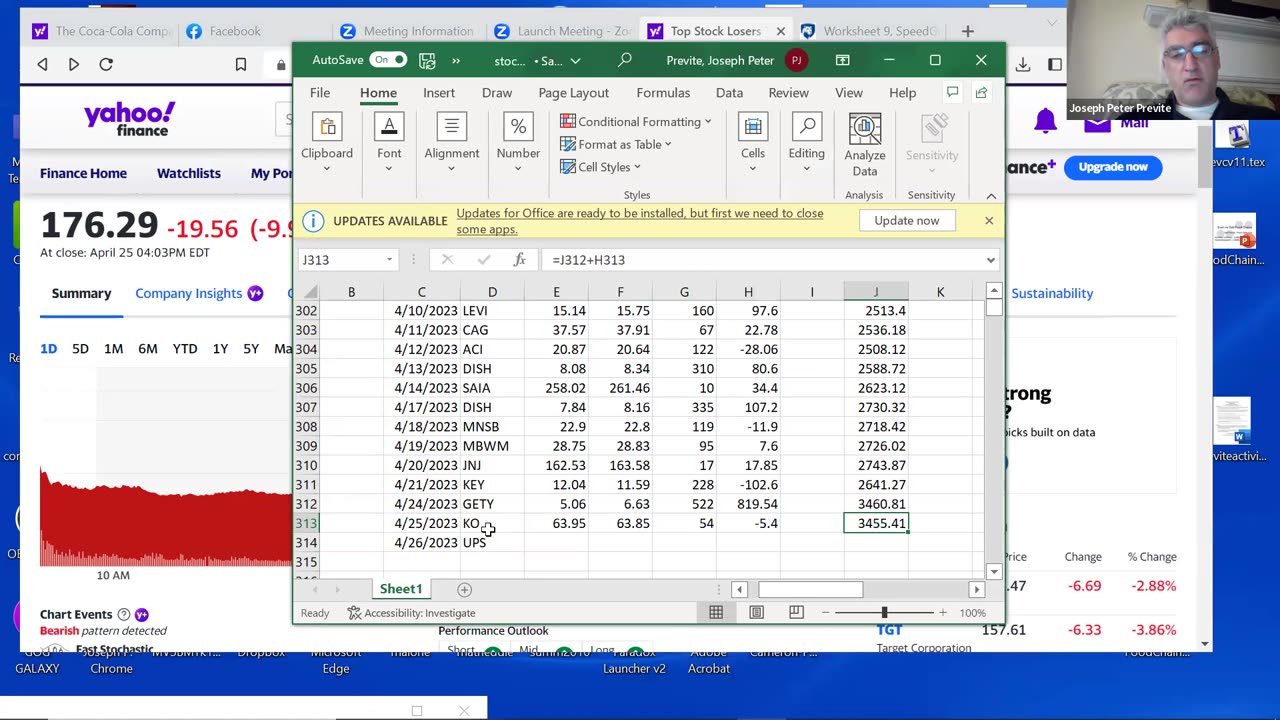The width and height of the screenshot is (1280, 720).
Task: Open the Excel search magnifier icon
Action: (x=625, y=60)
